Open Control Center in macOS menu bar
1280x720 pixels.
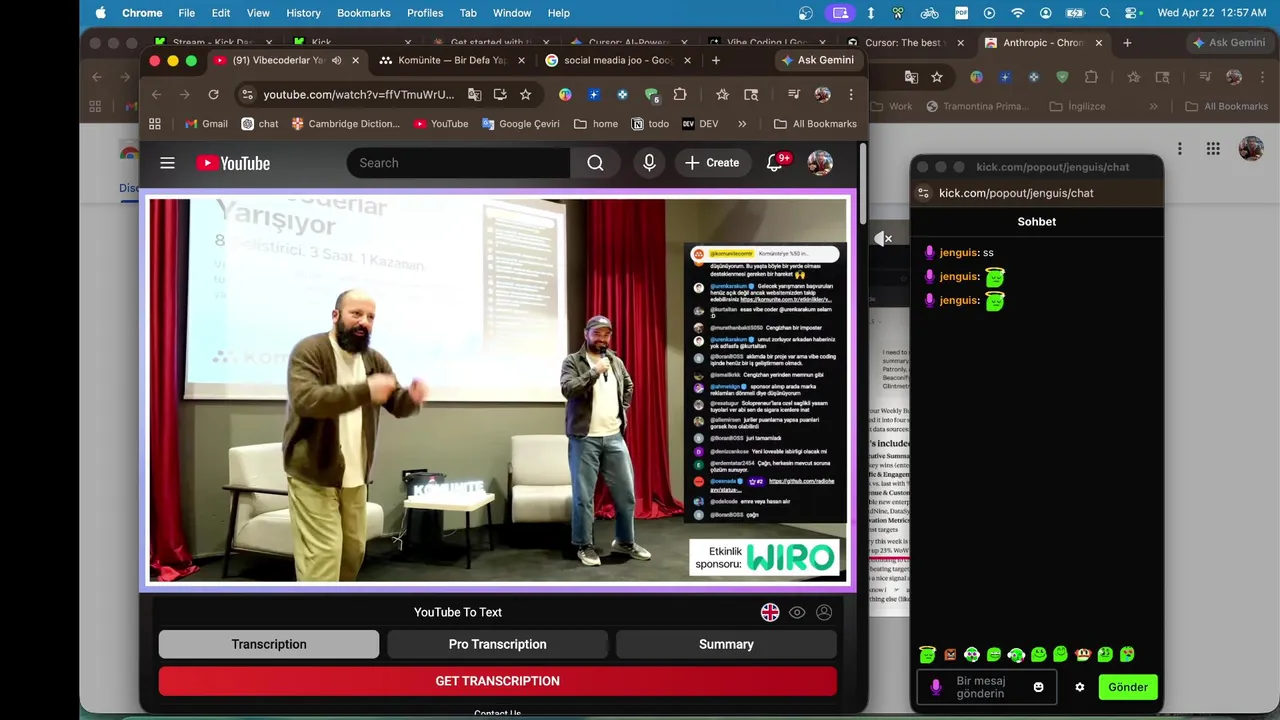coord(1133,13)
